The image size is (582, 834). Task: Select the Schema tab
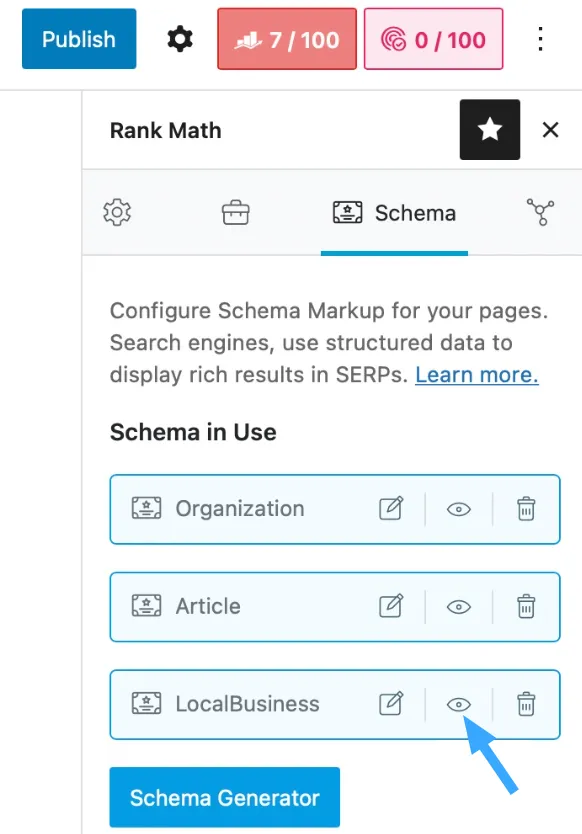point(394,213)
